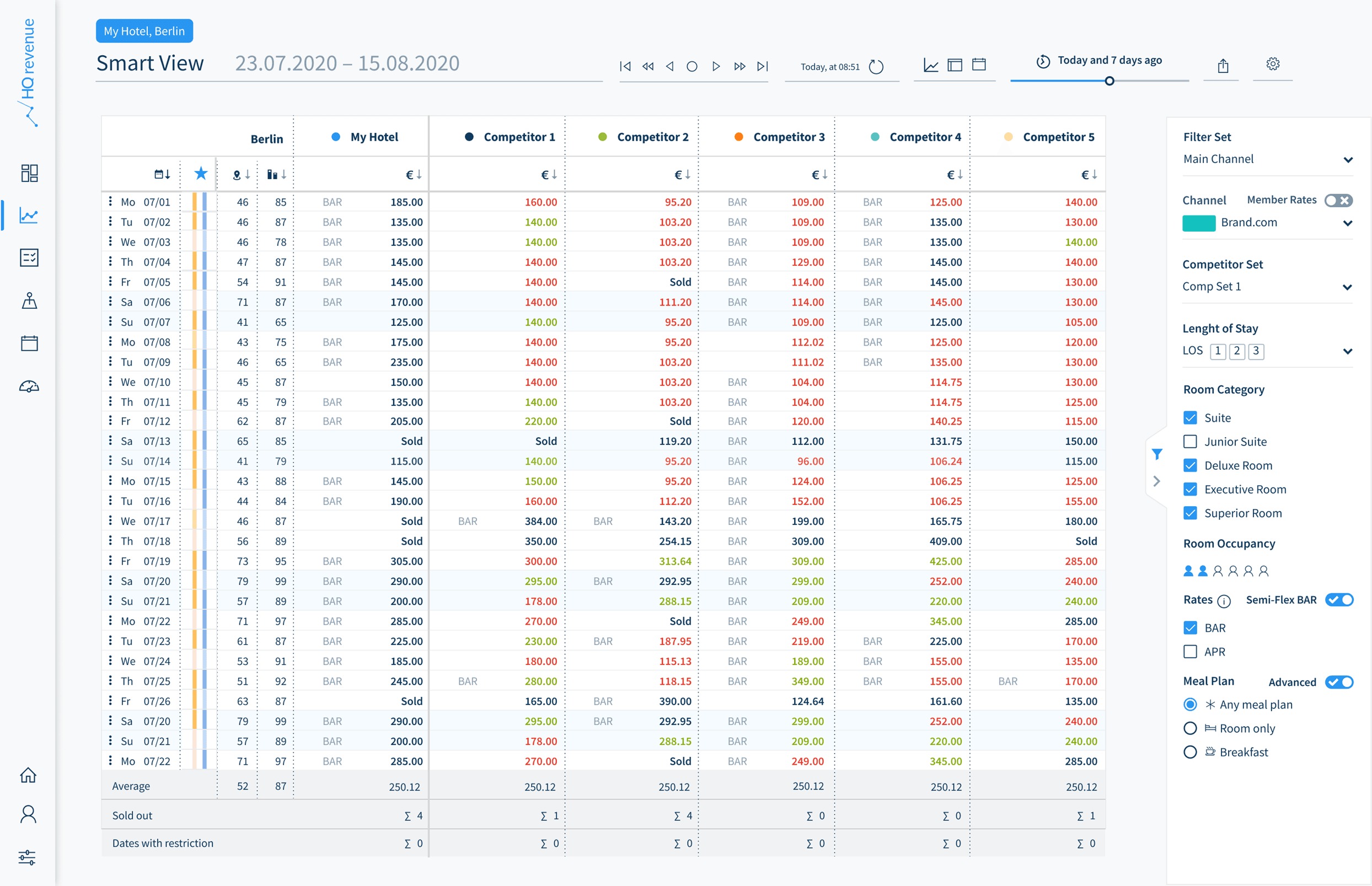This screenshot has height=886, width=1372.
Task: Select the Breakfast meal plan radio button
Action: [x=1190, y=751]
